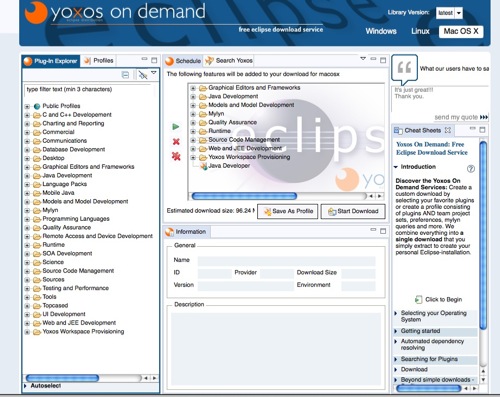This screenshot has width=500, height=397.
Task: Click the Description text area
Action: pyautogui.click(x=276, y=349)
